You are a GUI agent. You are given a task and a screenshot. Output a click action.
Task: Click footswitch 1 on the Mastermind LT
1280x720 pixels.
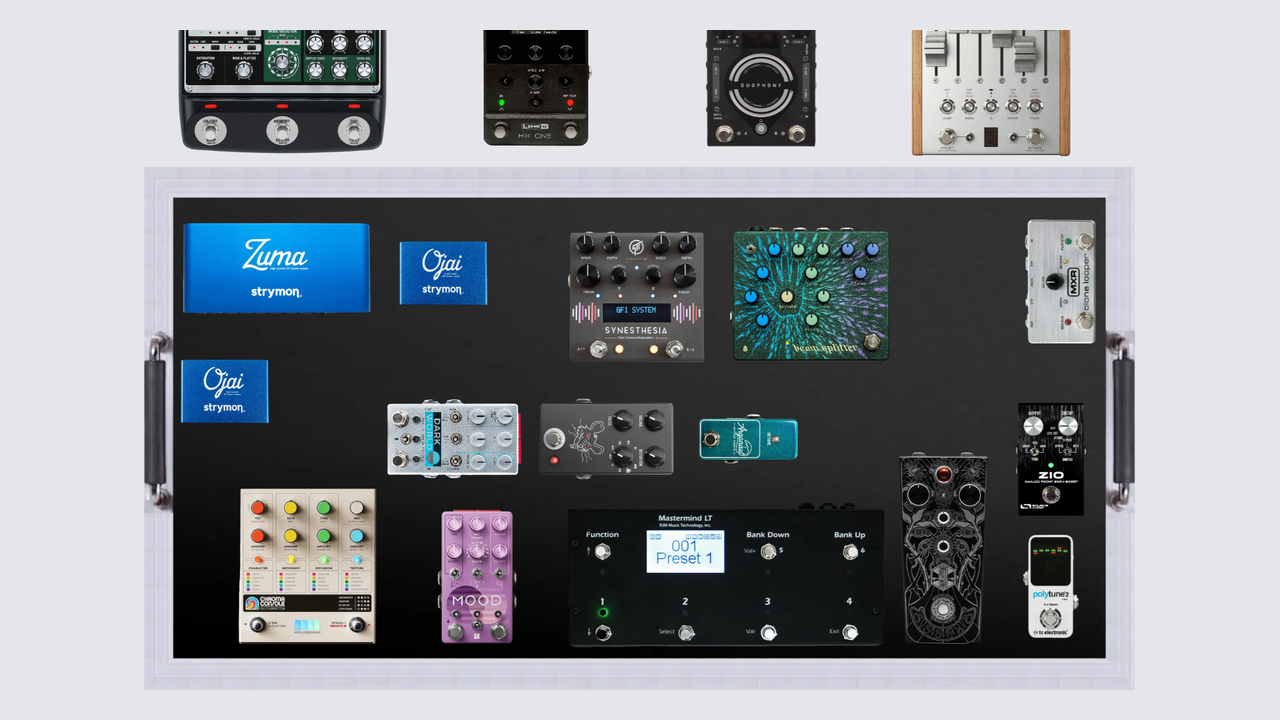[x=602, y=632]
